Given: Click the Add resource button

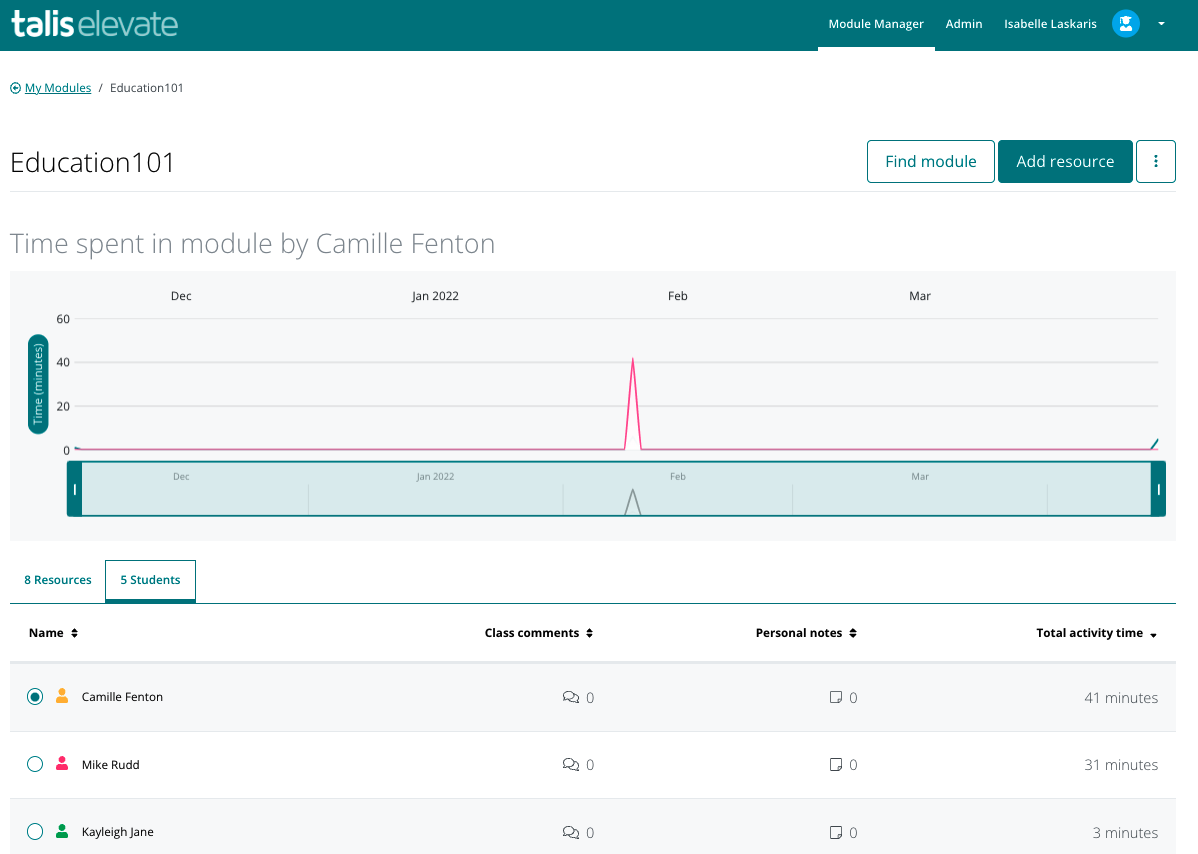Looking at the screenshot, I should pyautogui.click(x=1065, y=161).
